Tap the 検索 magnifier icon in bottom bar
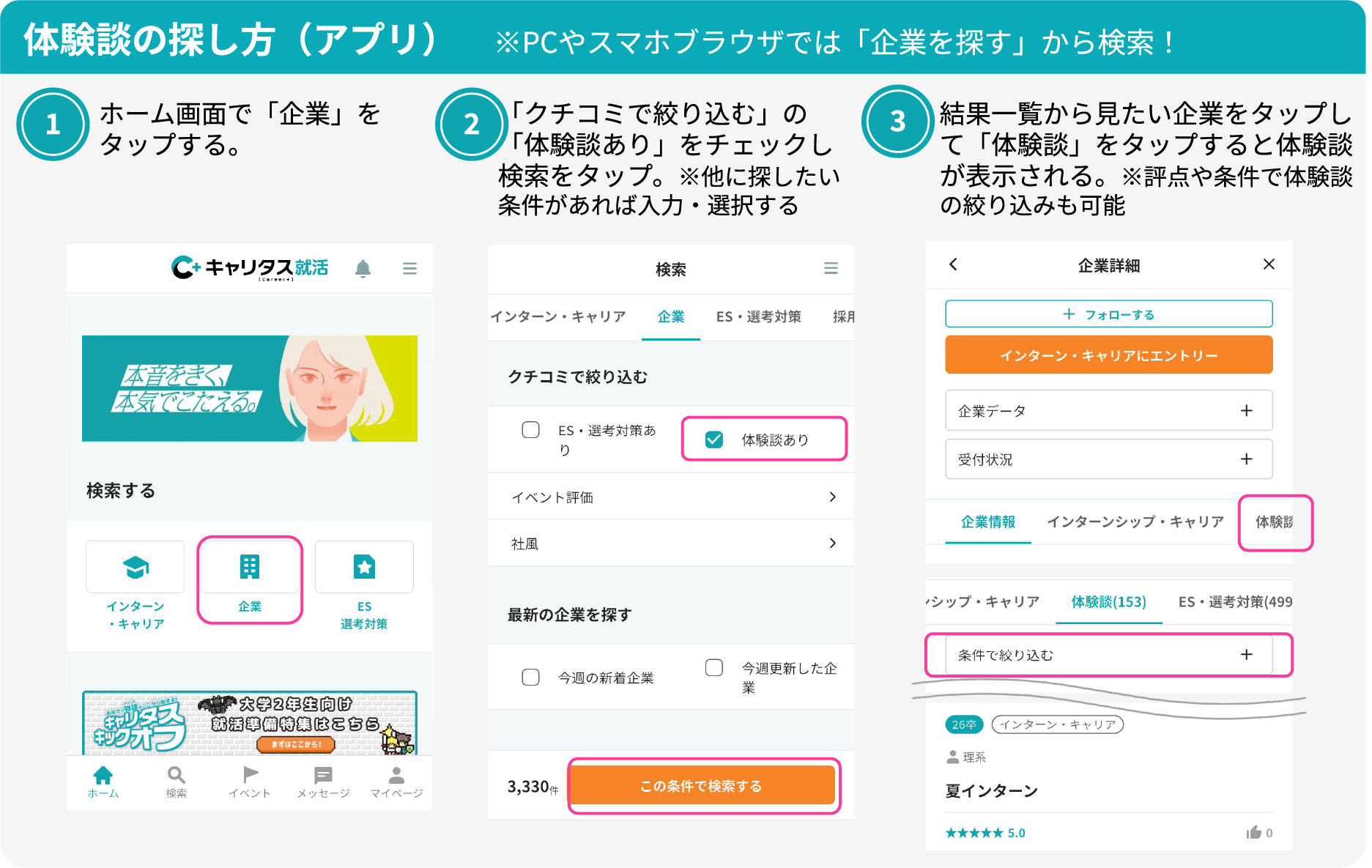Image resolution: width=1372 pixels, height=868 pixels. [177, 775]
